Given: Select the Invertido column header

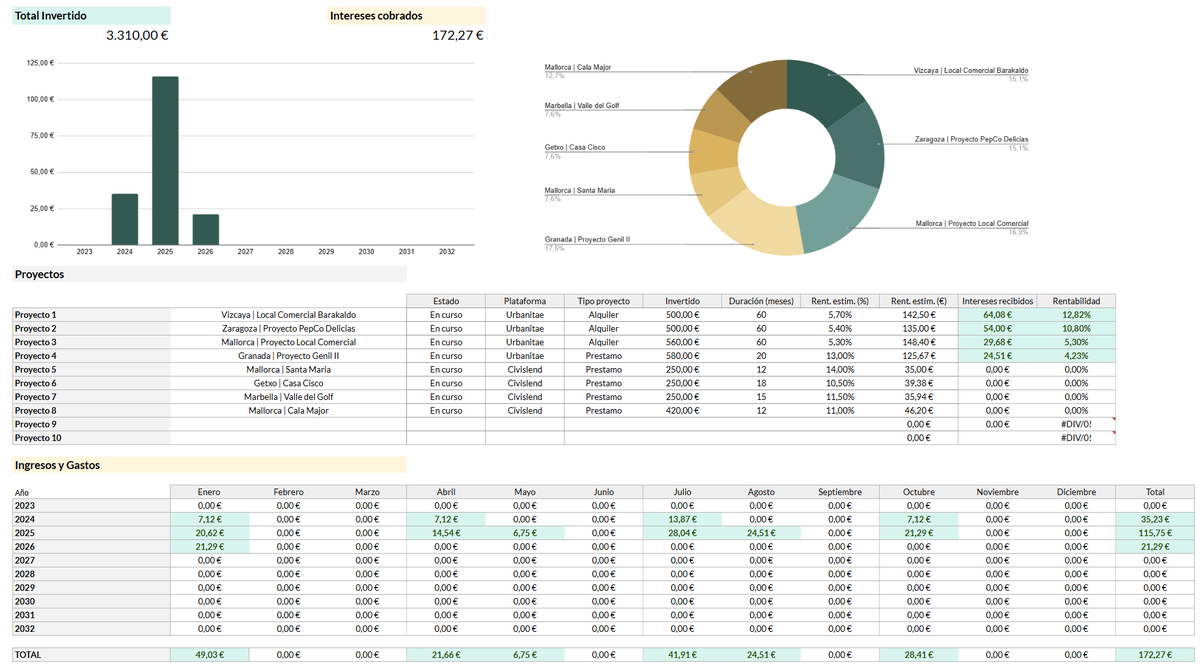Looking at the screenshot, I should tap(683, 301).
